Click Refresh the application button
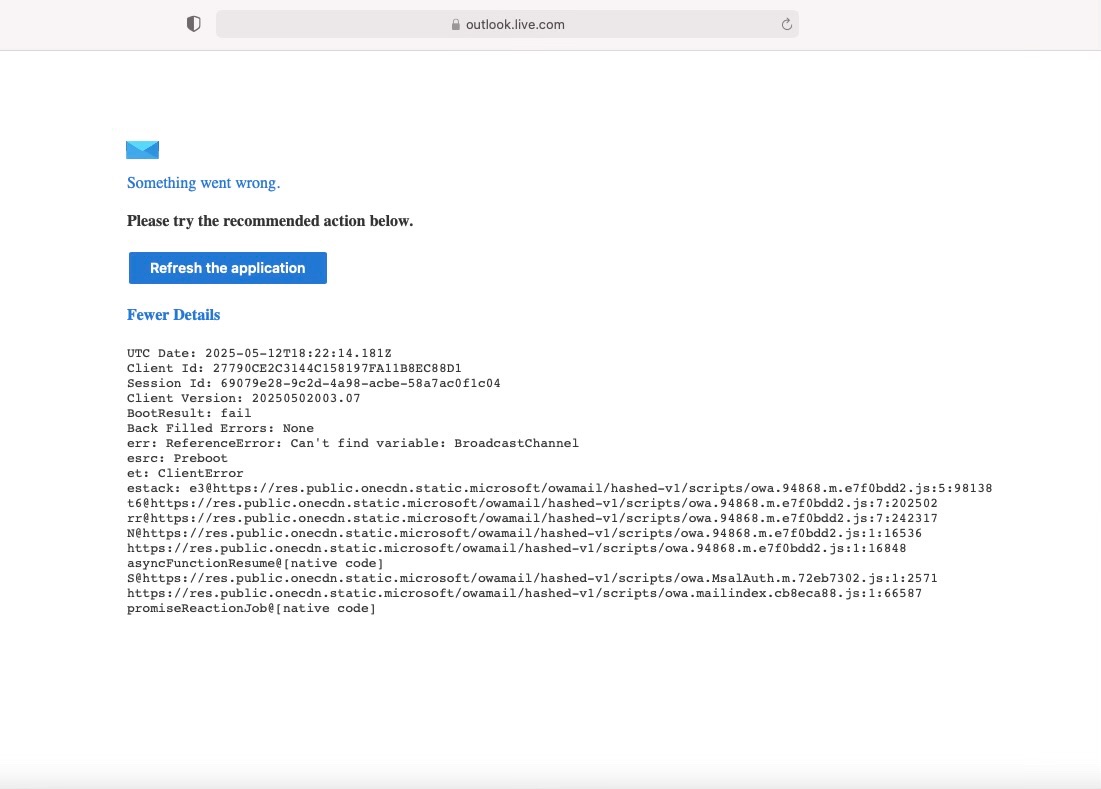This screenshot has width=1101, height=789. (228, 268)
